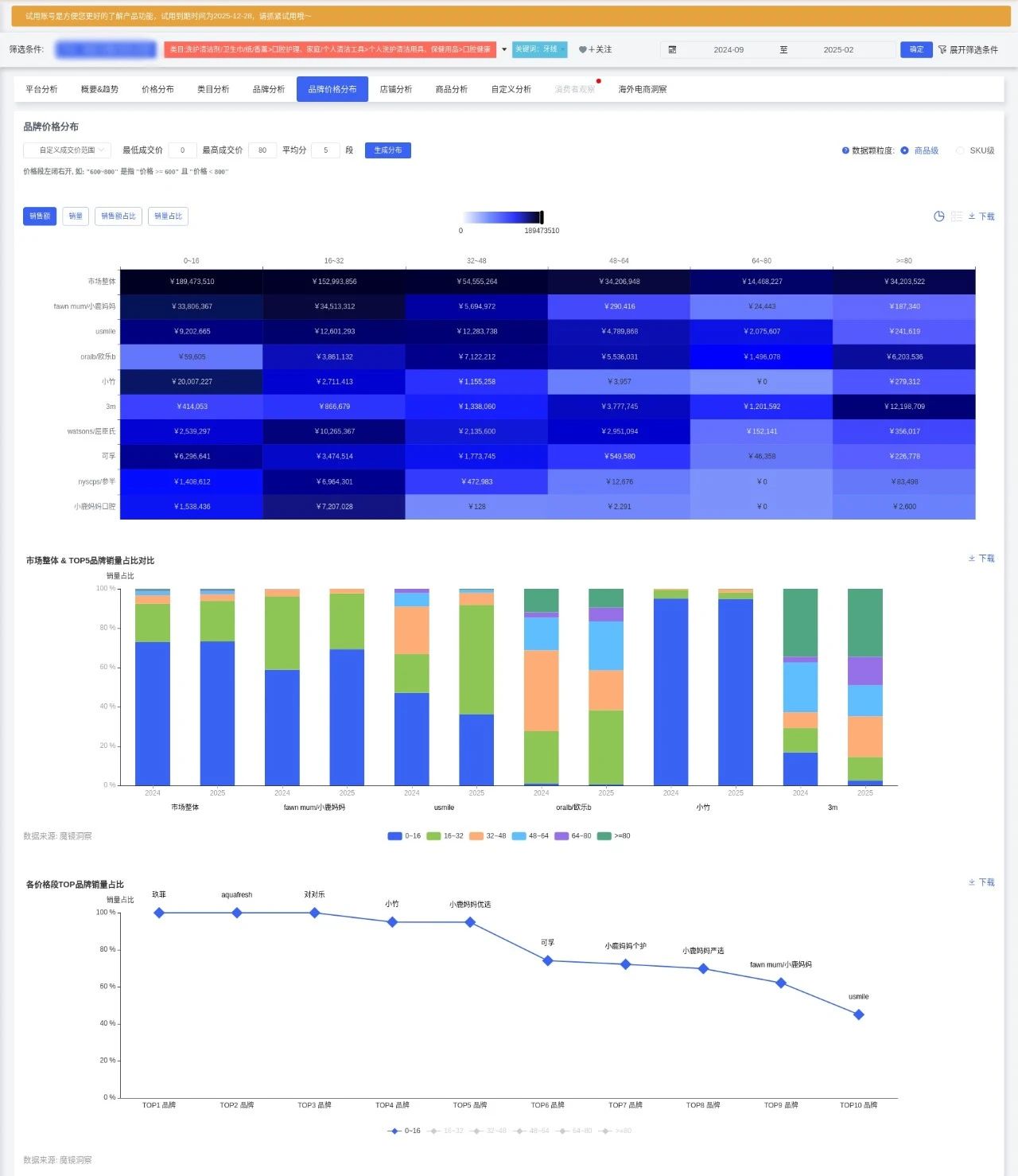Screen dimensions: 1018x1176
Task: Click the TOP1 玖菲 data point marker
Action: coord(159,913)
